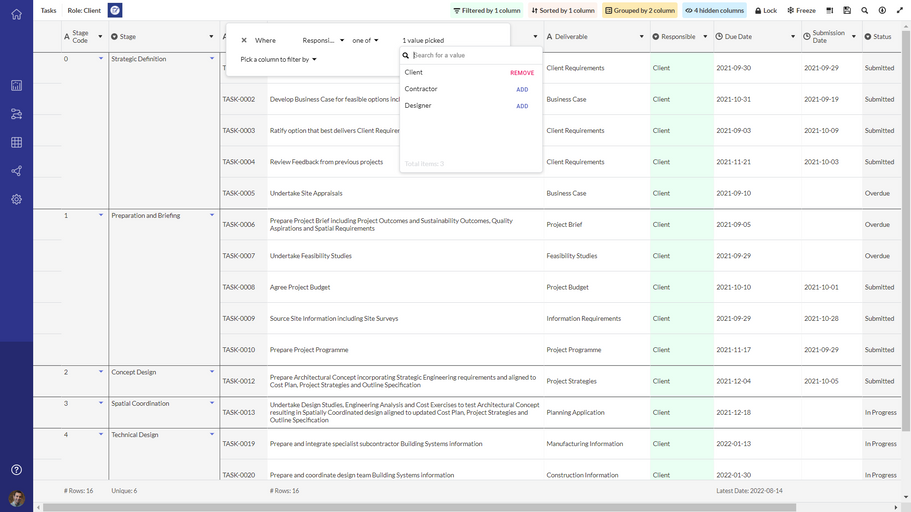911x512 pixels.
Task: Open the table grid sidebar icon
Action: [16, 143]
